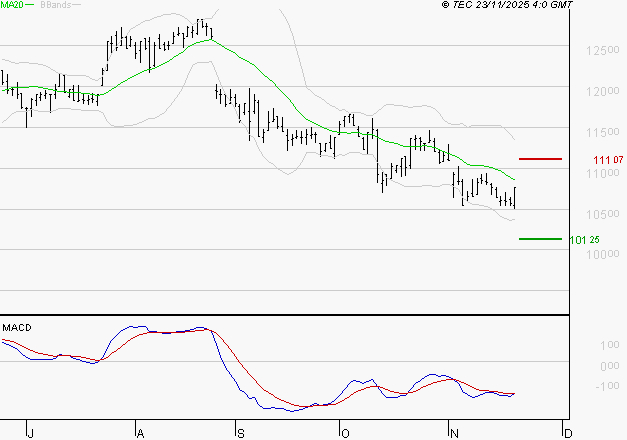Click the N month axis marker
Screen dimensions: 627x440
454,434
